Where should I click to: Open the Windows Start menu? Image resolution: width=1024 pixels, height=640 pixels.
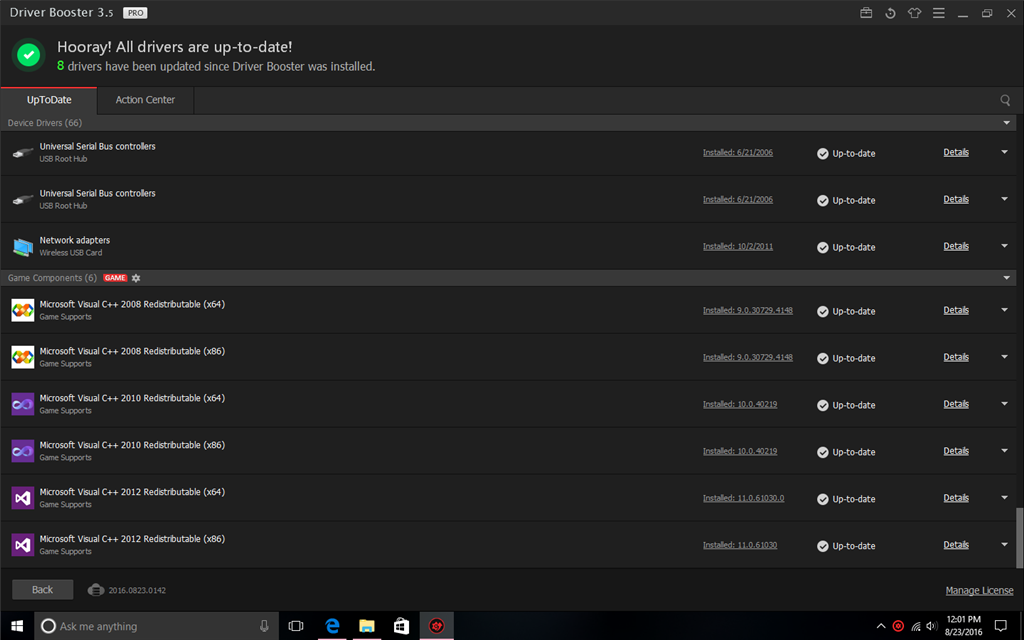click(x=17, y=626)
